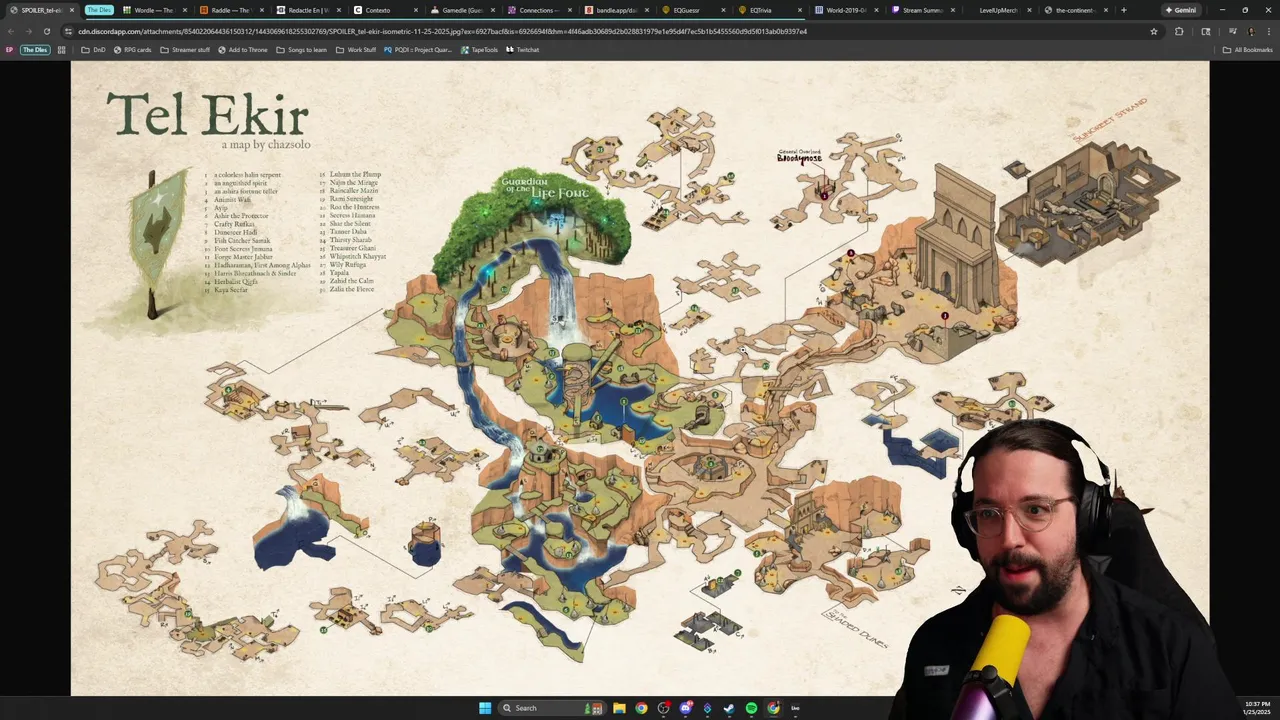
Task: Go forward one page
Action: [x=28, y=31]
